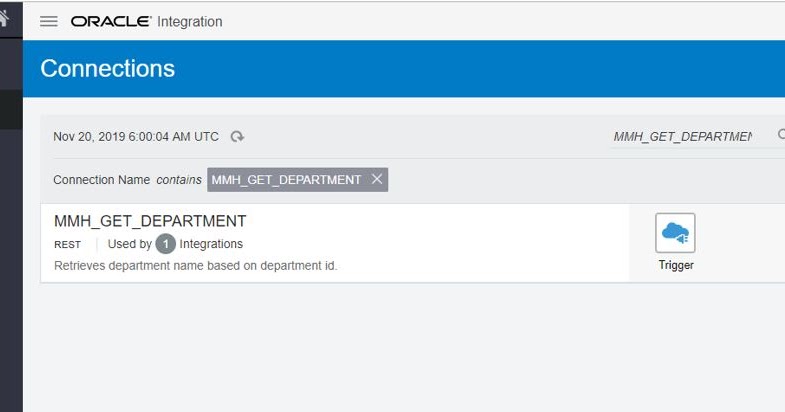
Task: Click the integrations count badge showing 1
Action: click(x=166, y=244)
